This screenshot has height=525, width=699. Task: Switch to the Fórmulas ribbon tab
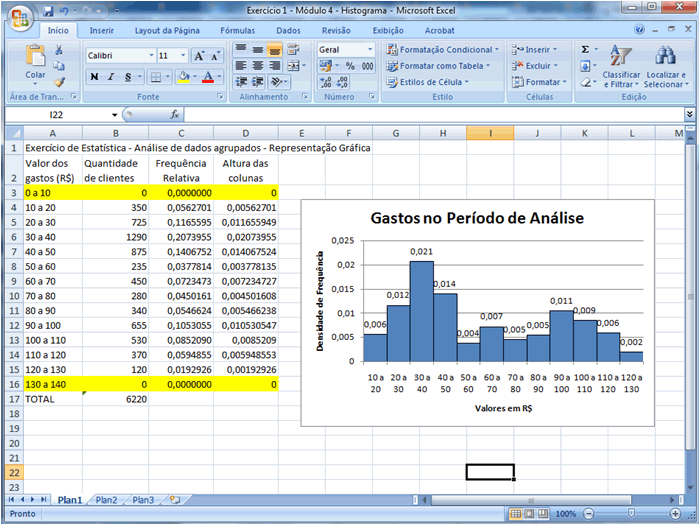click(x=237, y=31)
